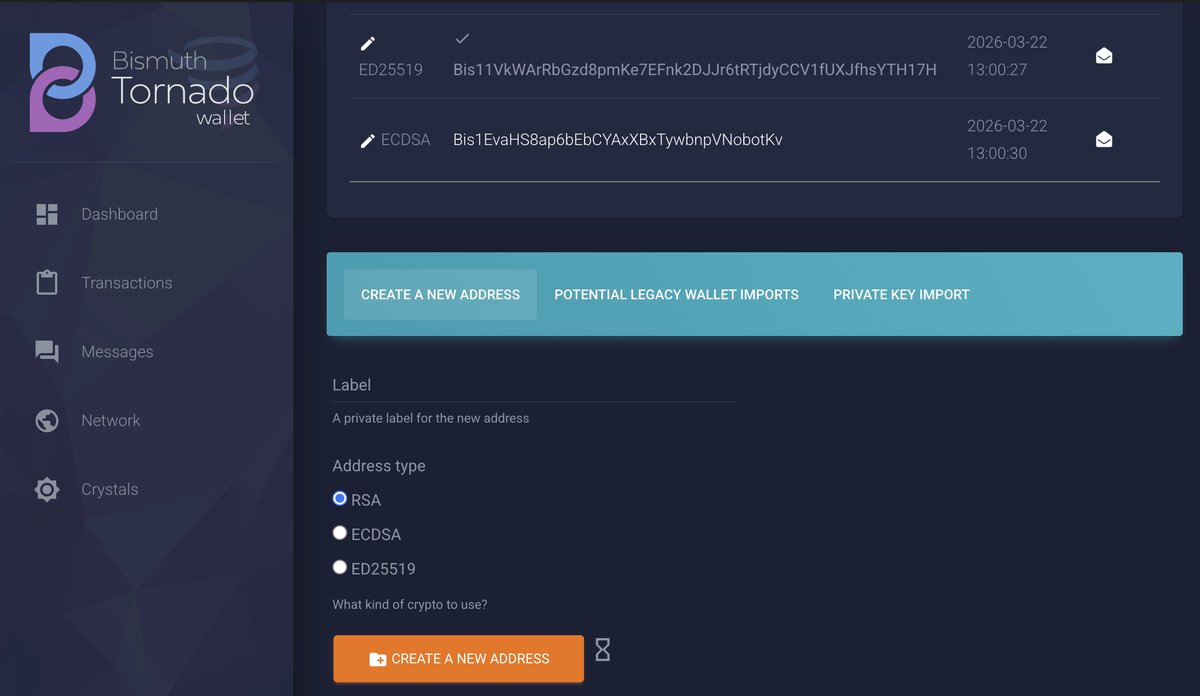1200x696 pixels.
Task: Open the Transactions clipboard icon
Action: click(47, 283)
